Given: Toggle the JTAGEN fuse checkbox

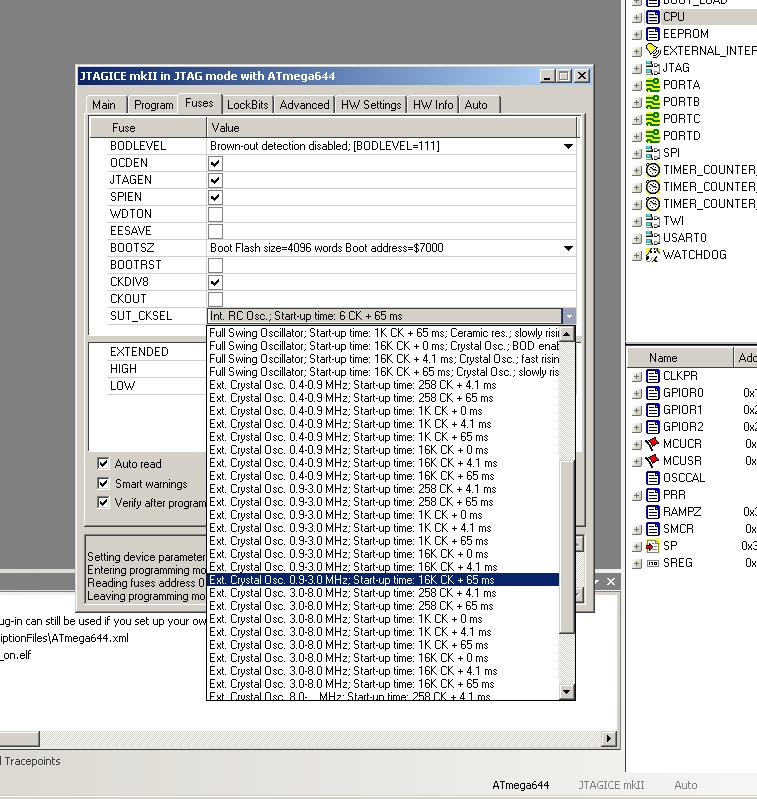Looking at the screenshot, I should tap(215, 180).
